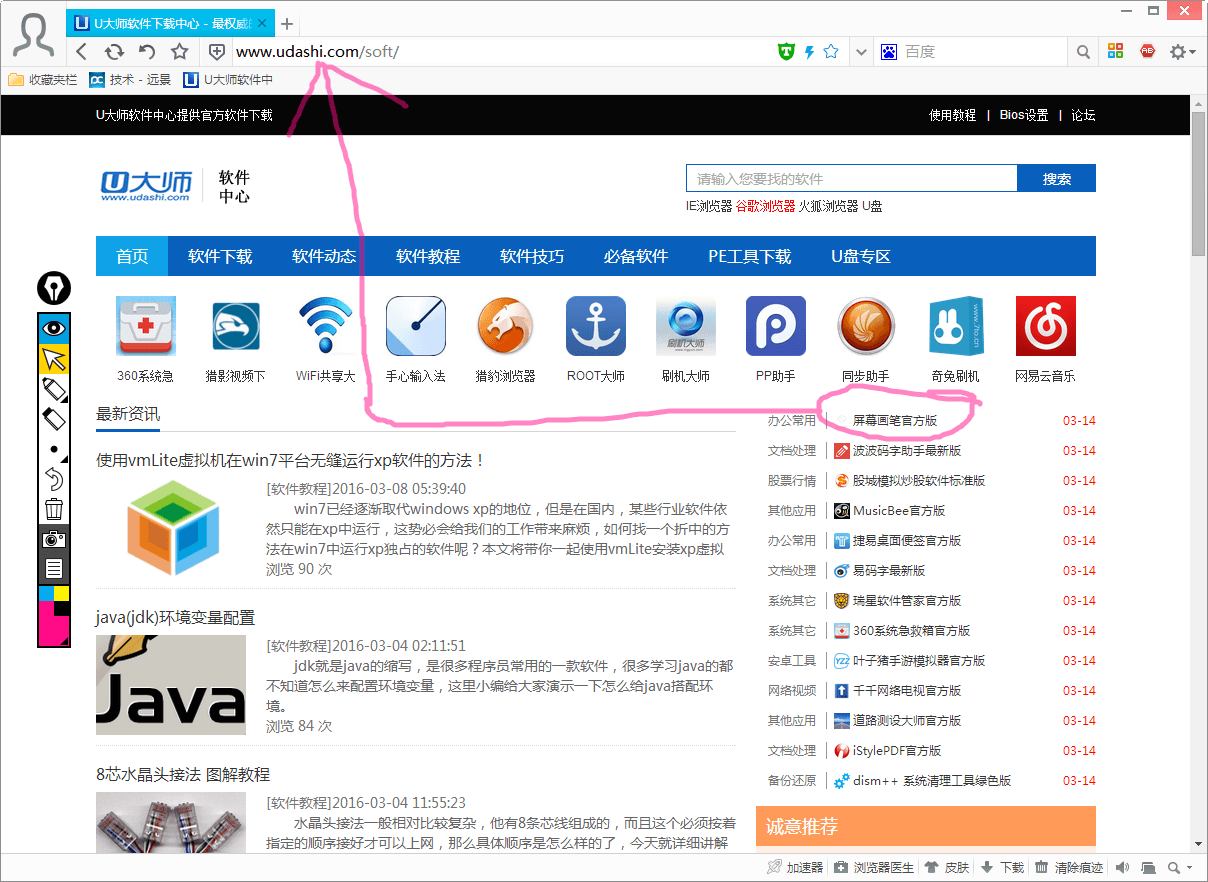The image size is (1208, 882).
Task: Click the blue 搜索 button
Action: (1057, 179)
